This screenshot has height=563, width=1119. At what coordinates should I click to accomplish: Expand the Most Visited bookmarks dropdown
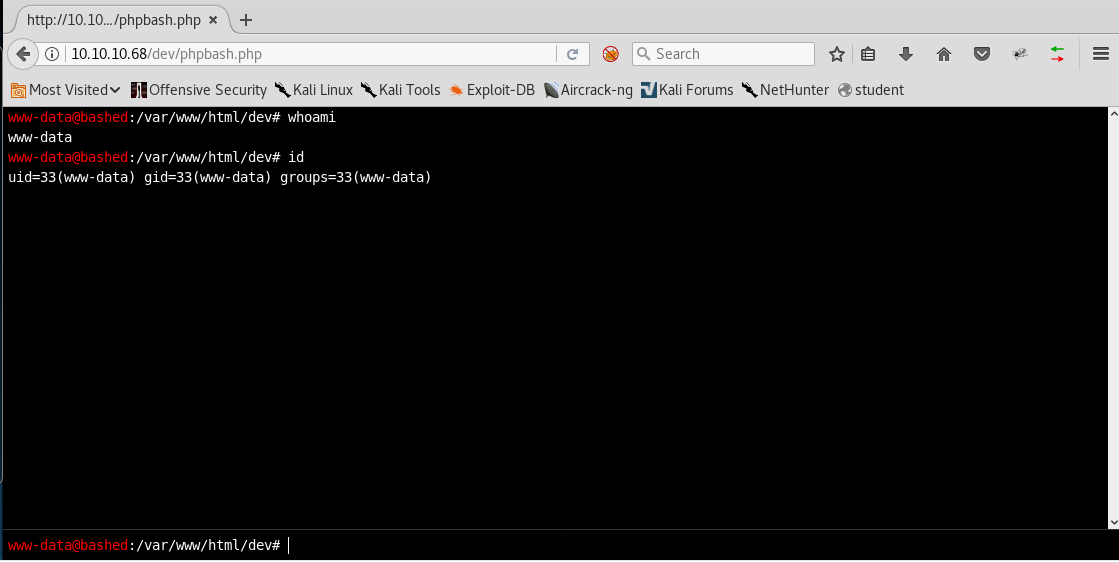click(66, 90)
